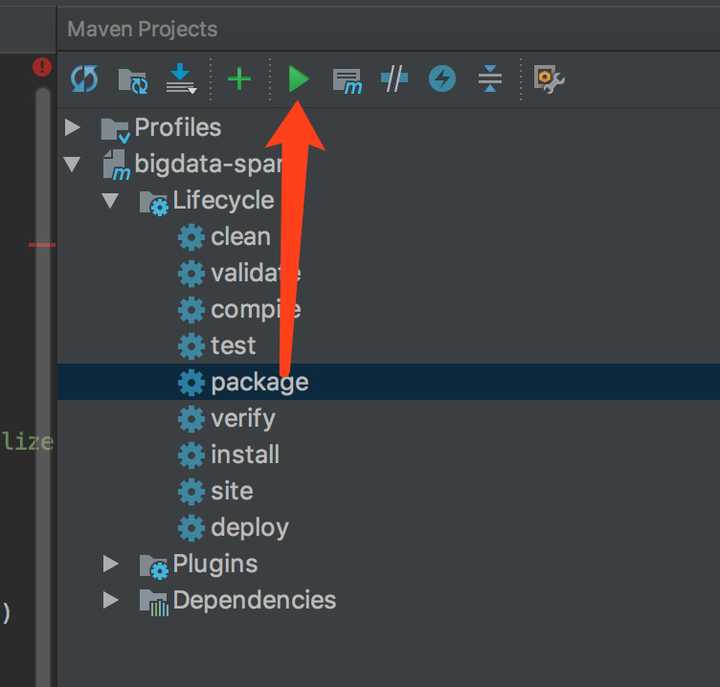The image size is (720, 687).
Task: Add a Maven project with plus icon
Action: point(239,79)
